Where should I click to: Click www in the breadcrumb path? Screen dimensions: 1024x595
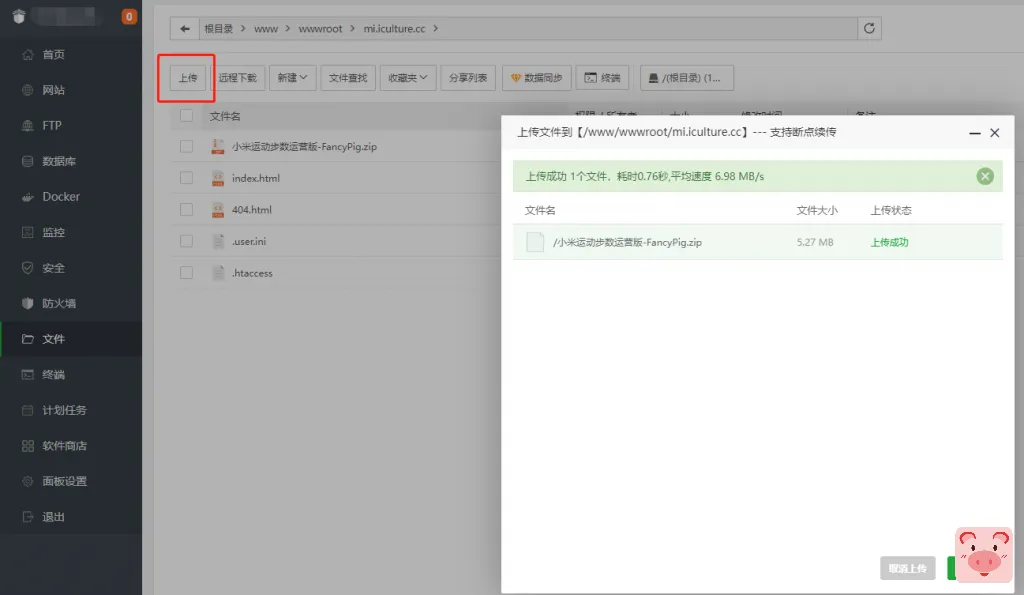[x=266, y=29]
